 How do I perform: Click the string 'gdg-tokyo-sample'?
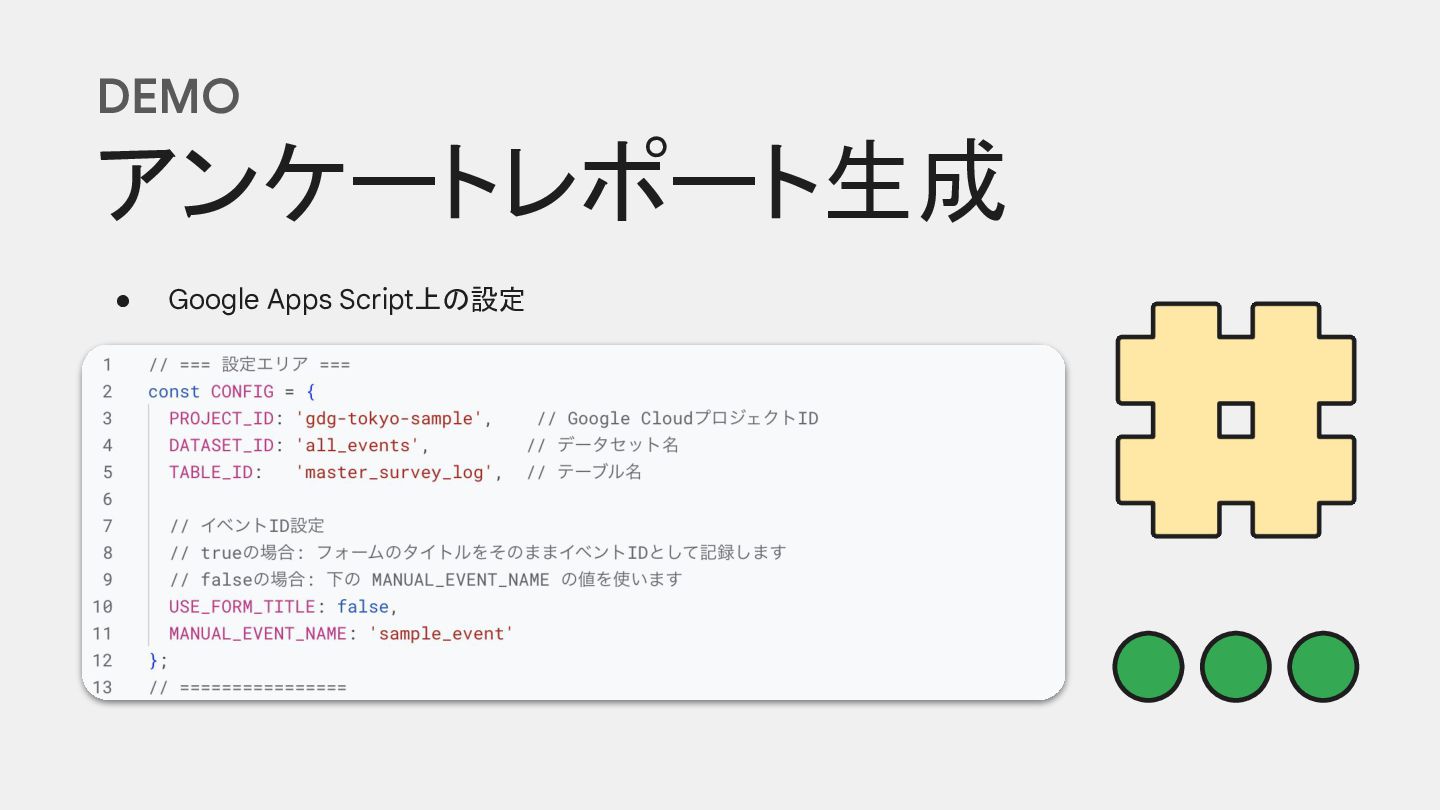point(391,418)
